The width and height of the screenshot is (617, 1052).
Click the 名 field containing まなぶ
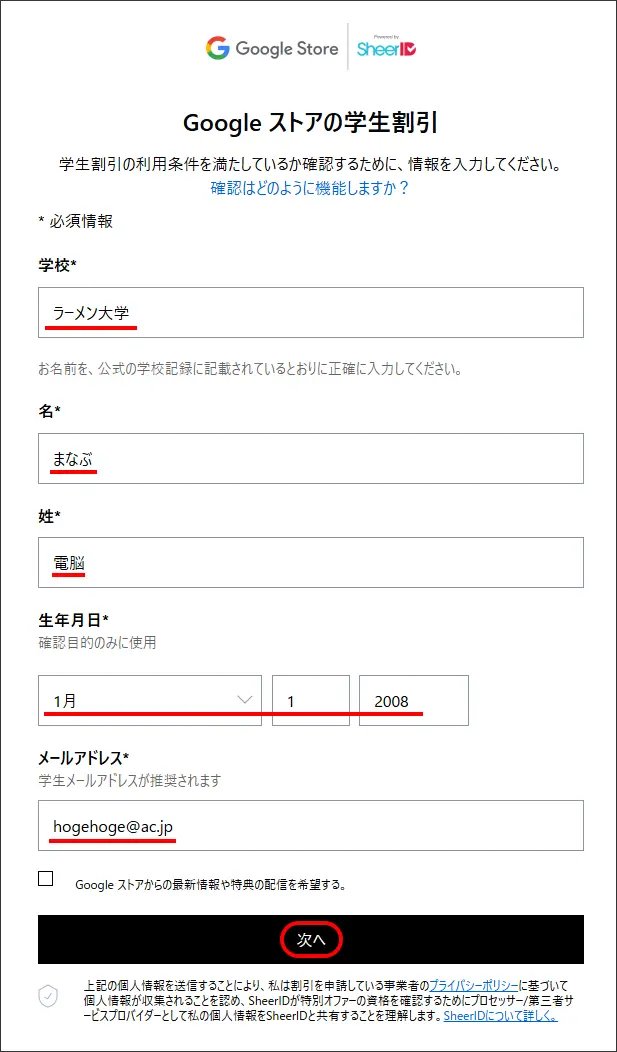(311, 458)
